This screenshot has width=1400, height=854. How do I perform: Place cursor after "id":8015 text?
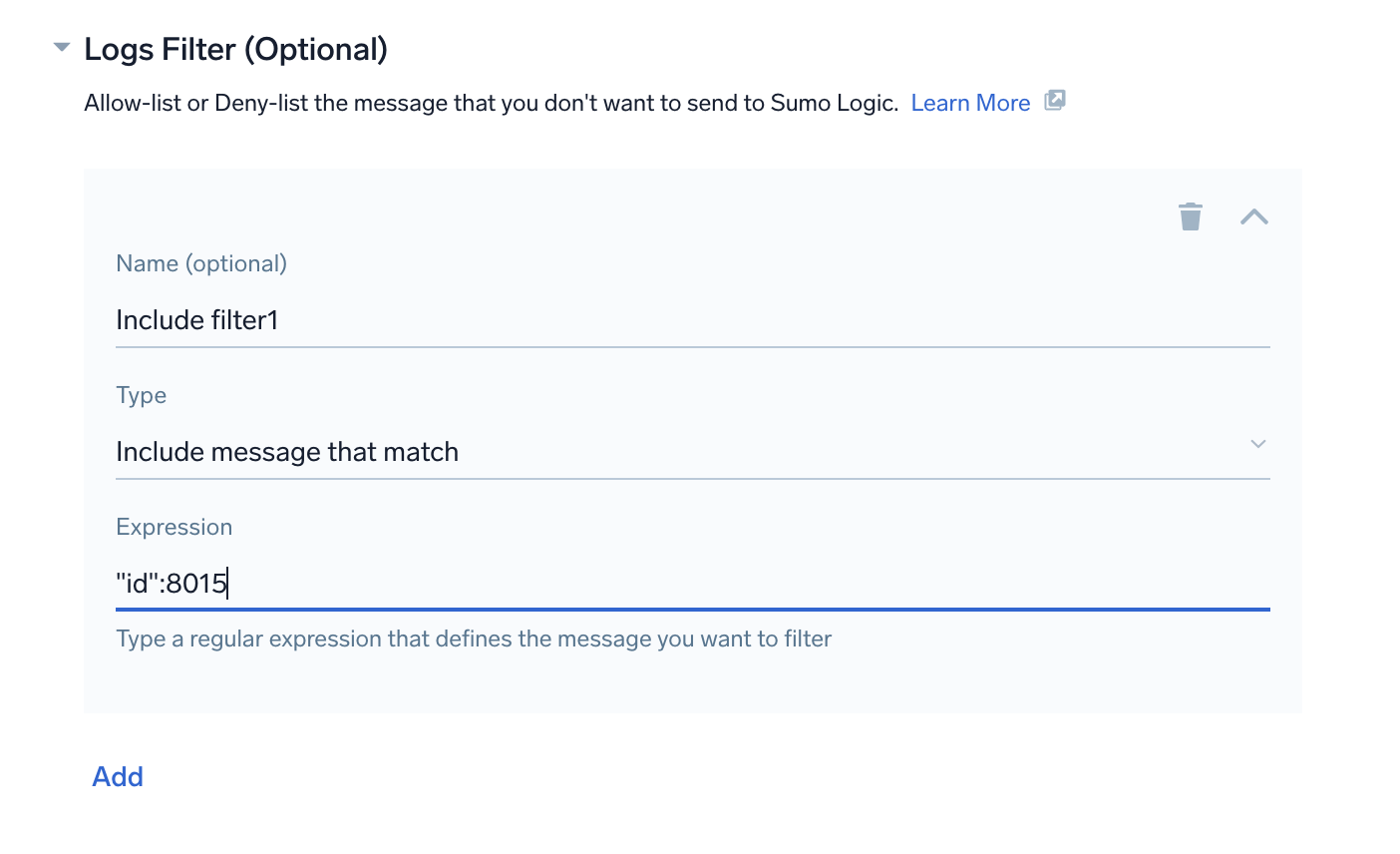click(228, 583)
